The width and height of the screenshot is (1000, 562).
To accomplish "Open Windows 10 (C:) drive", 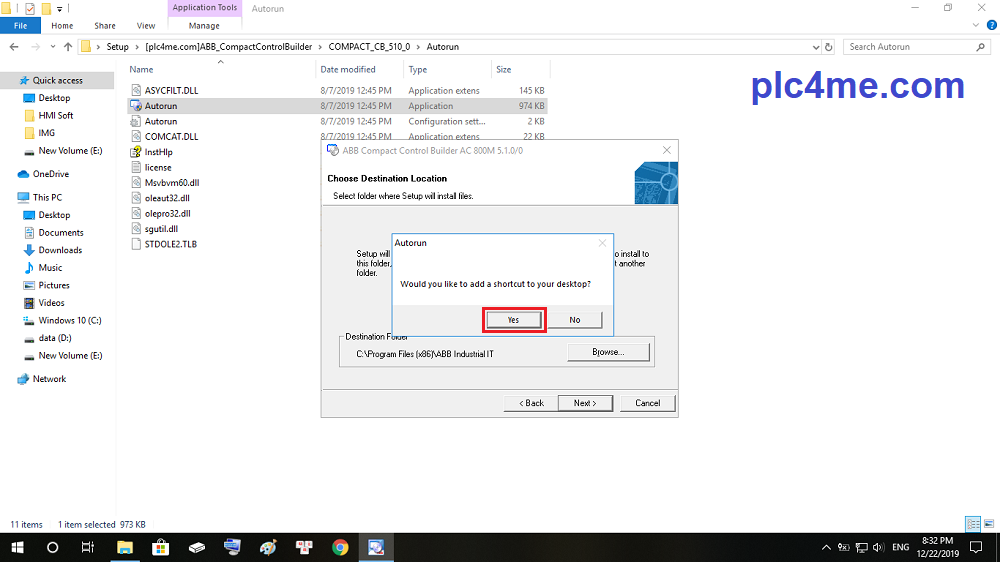I will [x=70, y=320].
